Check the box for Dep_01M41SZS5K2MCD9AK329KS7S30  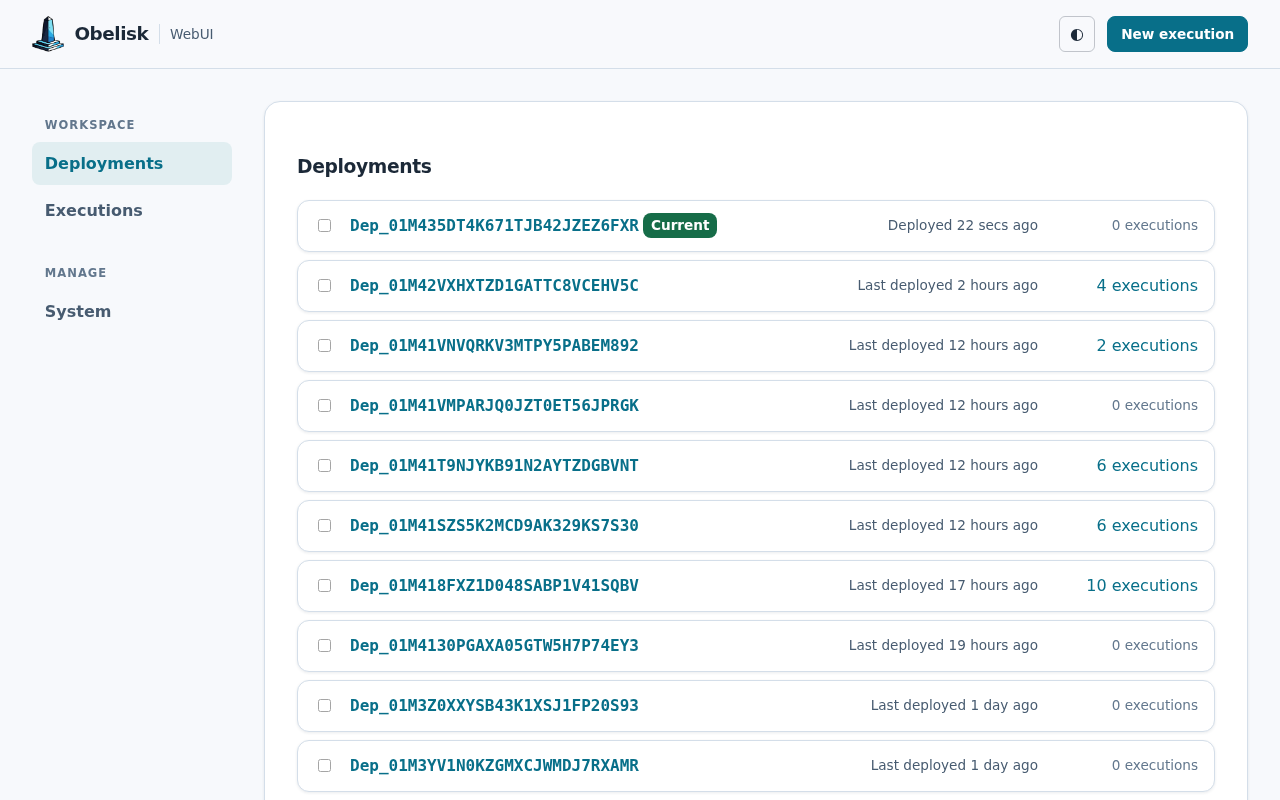click(x=324, y=525)
